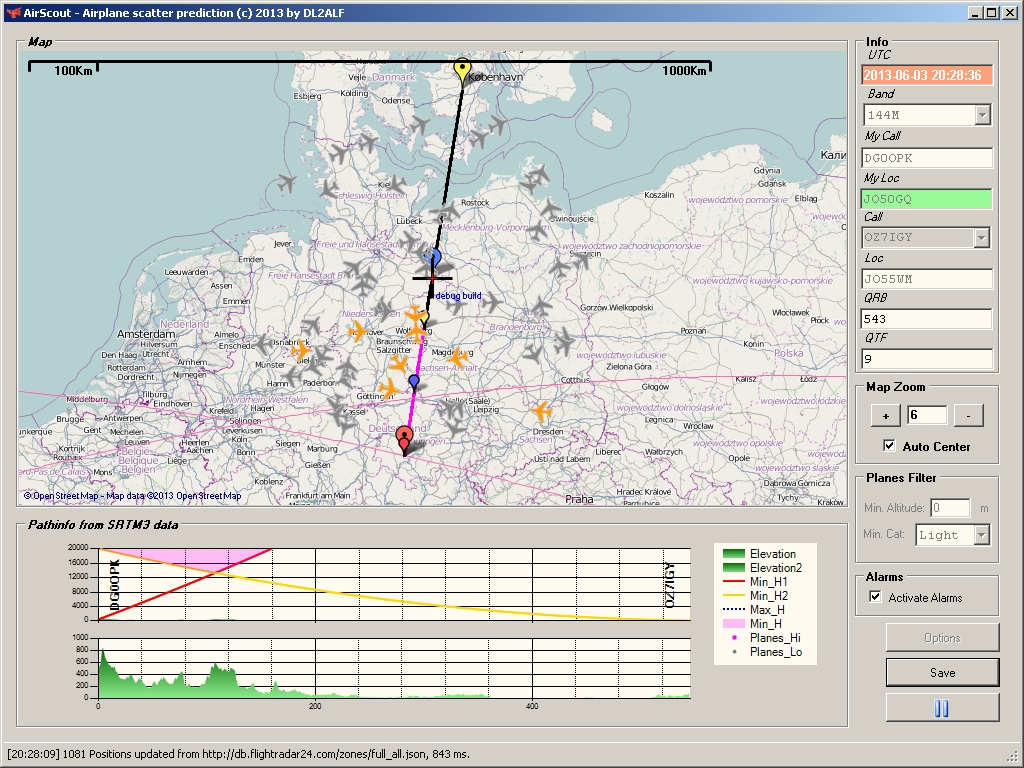Click the light blue pin above the crosshair
The width and height of the screenshot is (1024, 768).
[432, 259]
